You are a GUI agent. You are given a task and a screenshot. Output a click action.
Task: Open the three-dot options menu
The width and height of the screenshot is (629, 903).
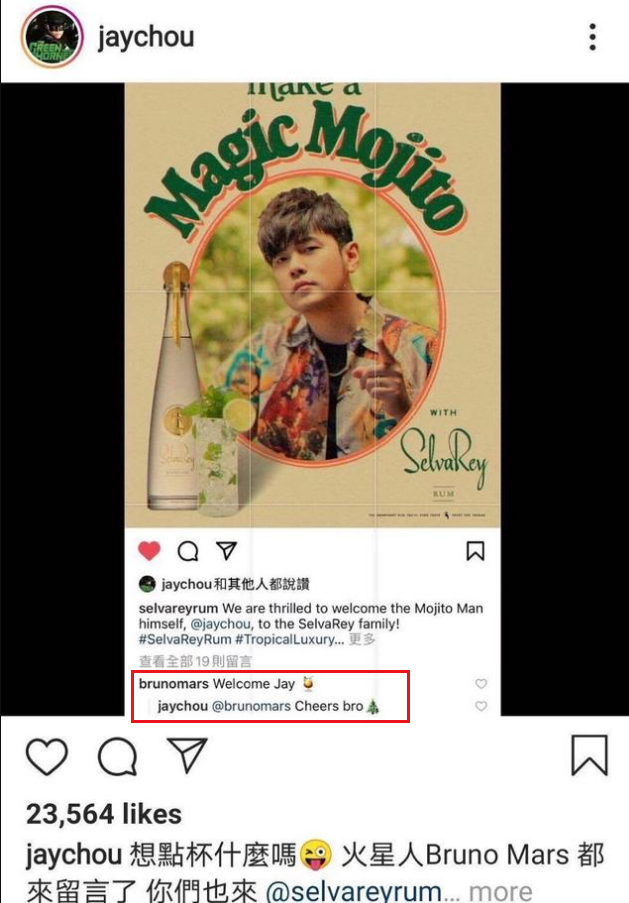[x=592, y=37]
